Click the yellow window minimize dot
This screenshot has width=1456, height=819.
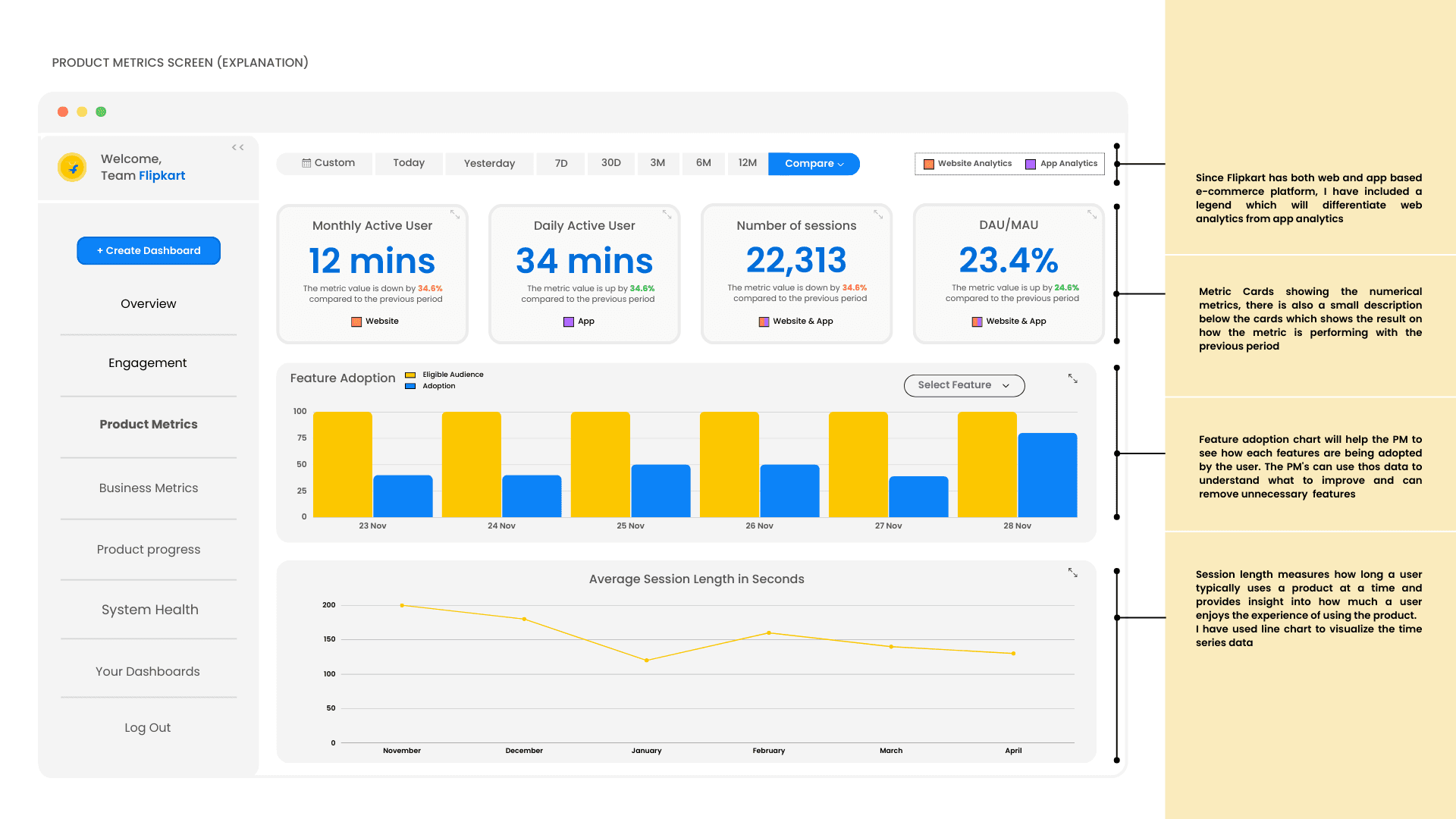82,111
